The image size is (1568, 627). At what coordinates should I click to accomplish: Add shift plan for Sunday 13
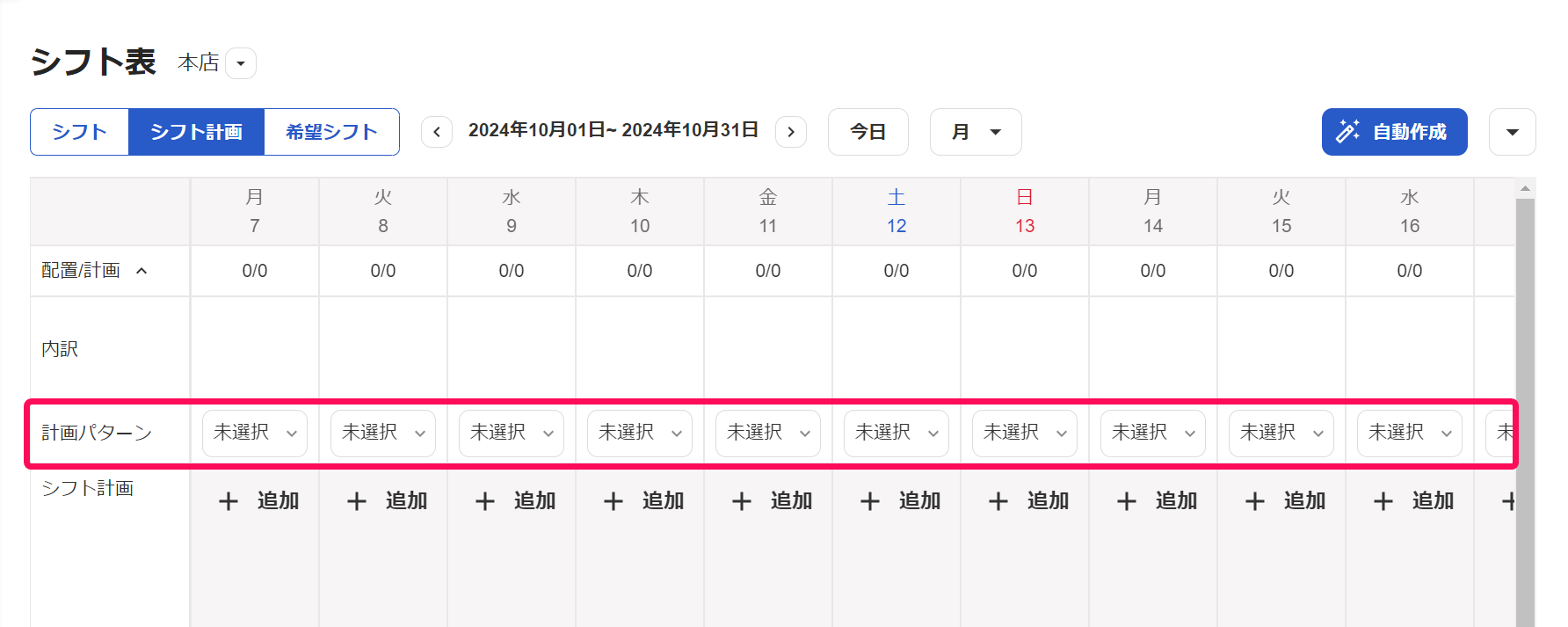(1028, 500)
